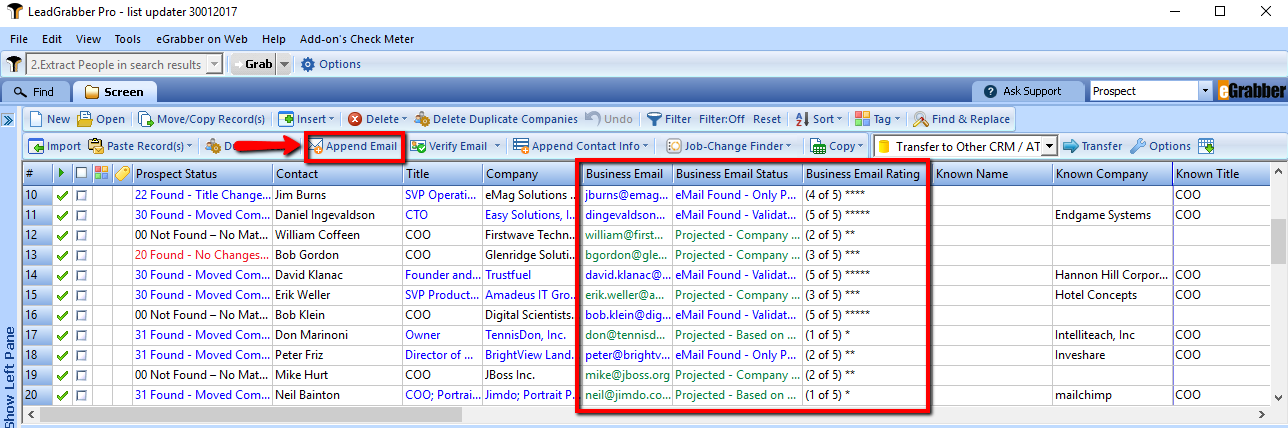1288x428 pixels.
Task: Click Find & Replace
Action: pyautogui.click(x=962, y=119)
